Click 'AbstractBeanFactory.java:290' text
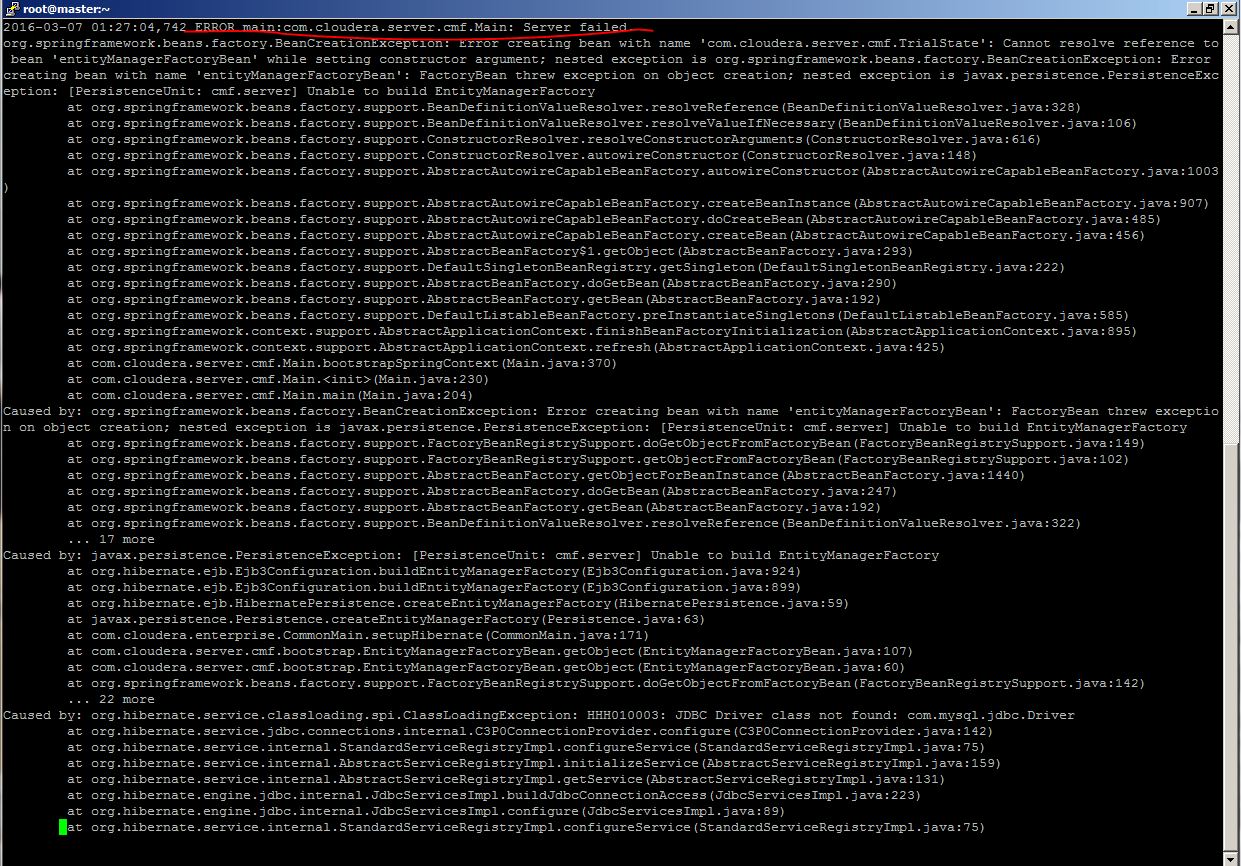The width and height of the screenshot is (1241, 866). click(x=775, y=283)
